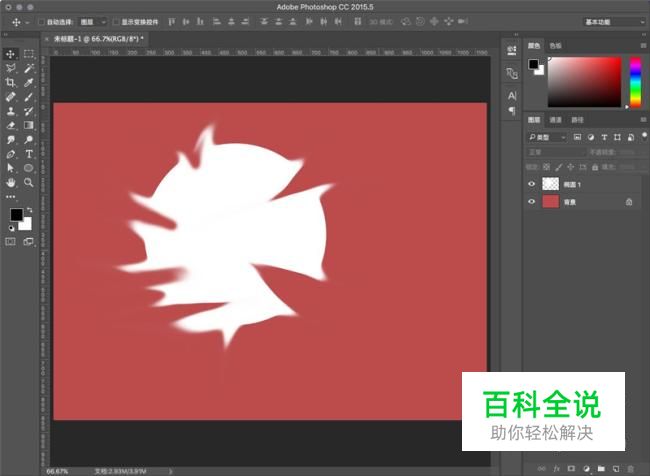Select the Horizontal Type tool
Image resolution: width=650 pixels, height=476 pixels.
pos(29,155)
